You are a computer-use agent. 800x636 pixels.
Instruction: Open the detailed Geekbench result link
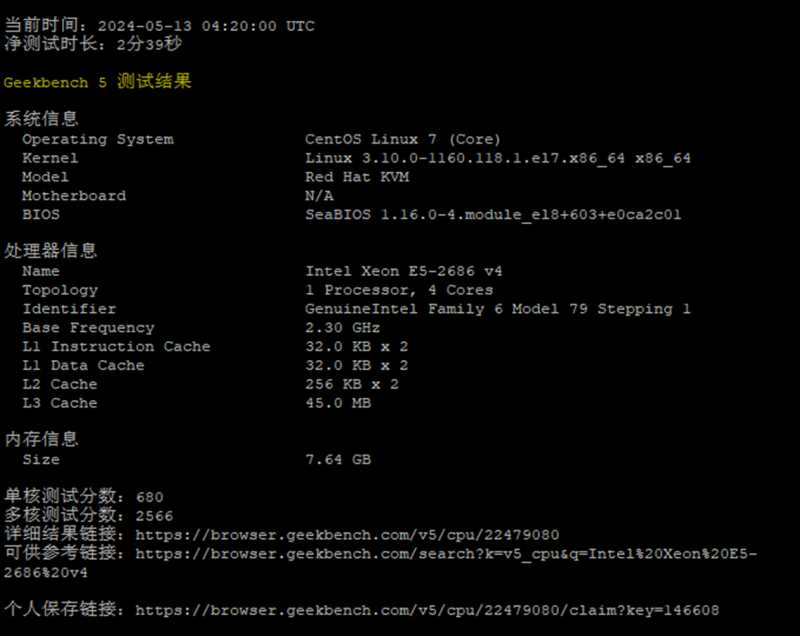point(347,535)
